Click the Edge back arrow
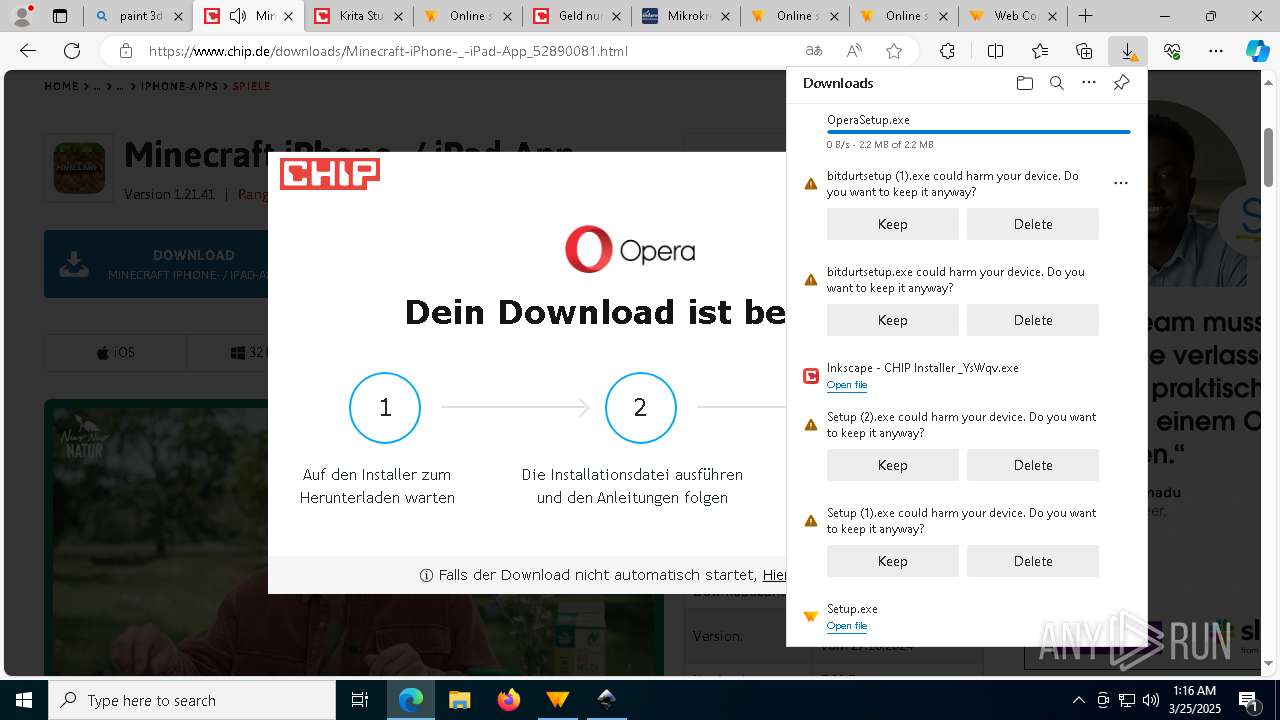This screenshot has width=1280, height=720. 28,51
